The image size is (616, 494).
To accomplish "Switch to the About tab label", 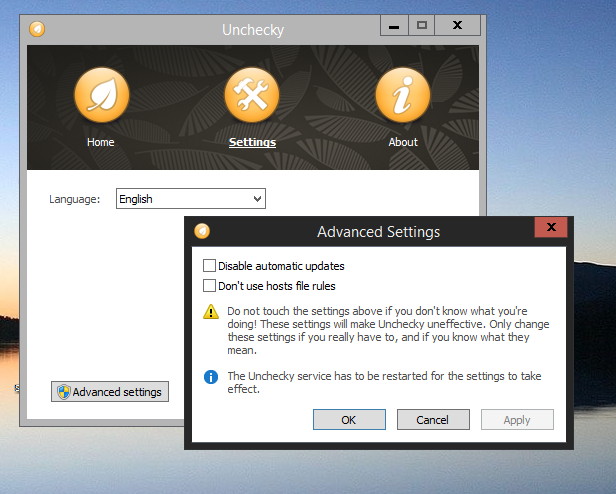I will (x=403, y=142).
